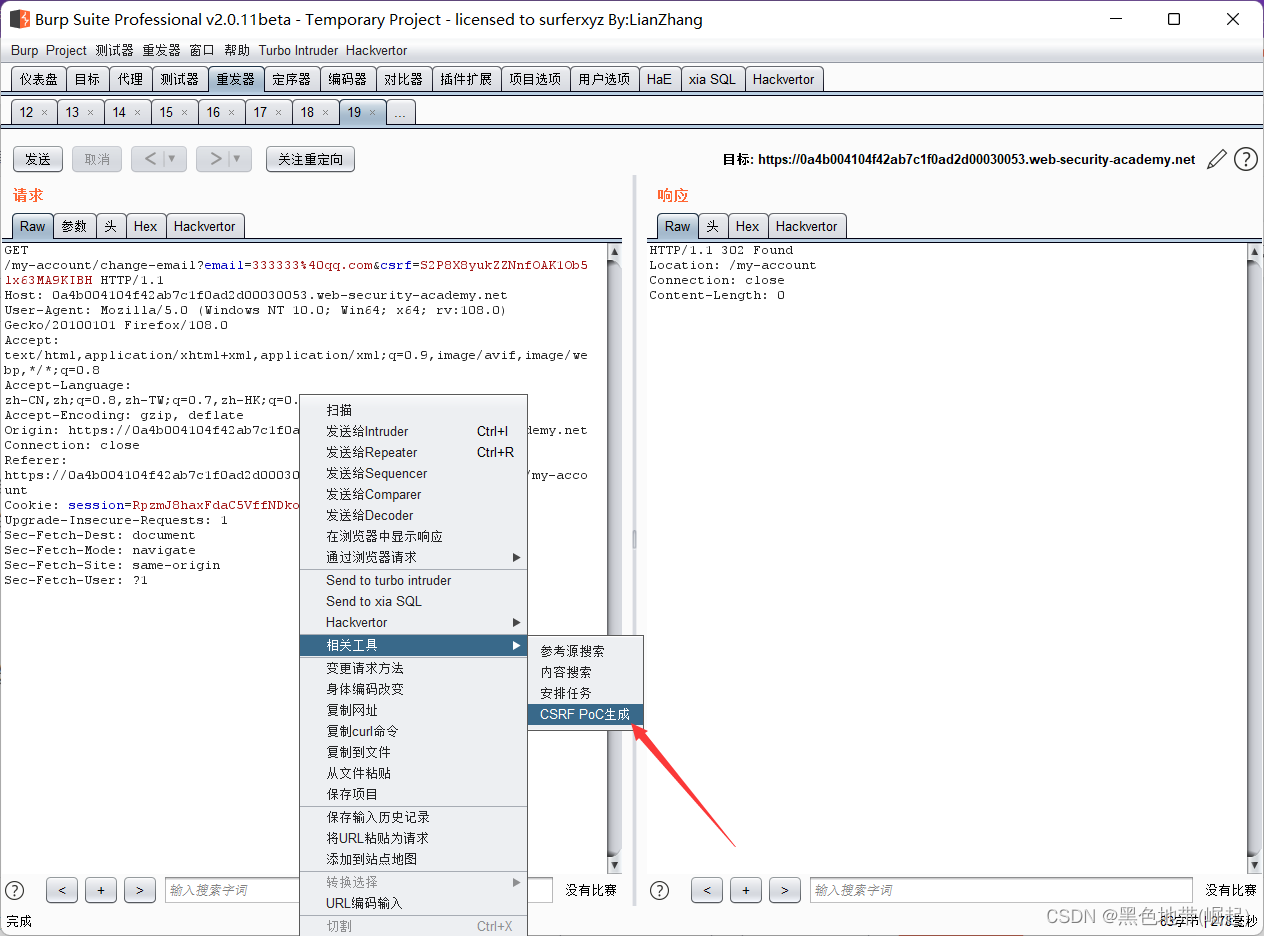Image resolution: width=1264 pixels, height=936 pixels.
Task: Click the Burp Suite logo in title bar
Action: [19, 19]
